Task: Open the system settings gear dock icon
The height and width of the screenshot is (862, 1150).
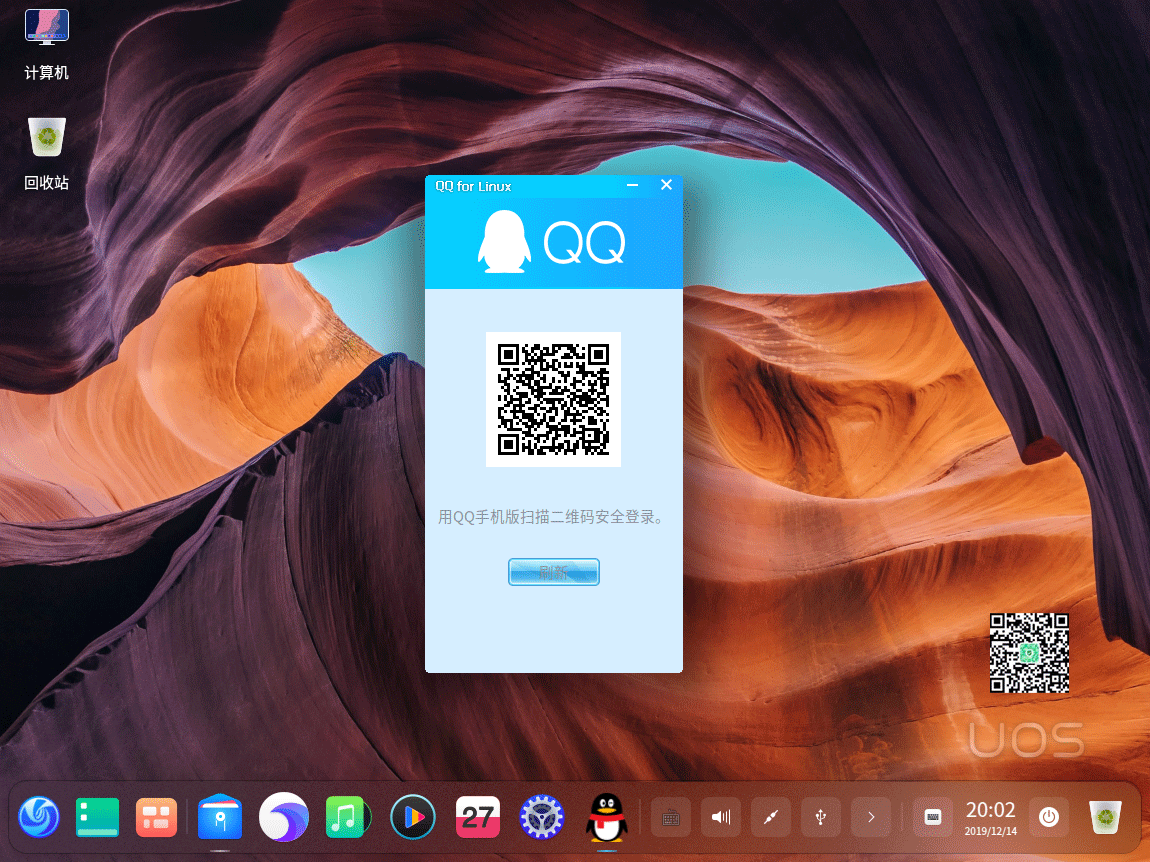Action: pos(541,817)
